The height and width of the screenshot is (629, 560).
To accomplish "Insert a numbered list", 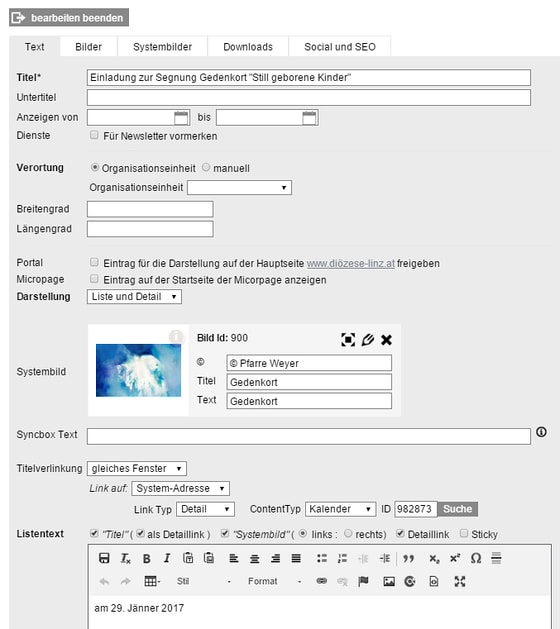I will pos(343,558).
